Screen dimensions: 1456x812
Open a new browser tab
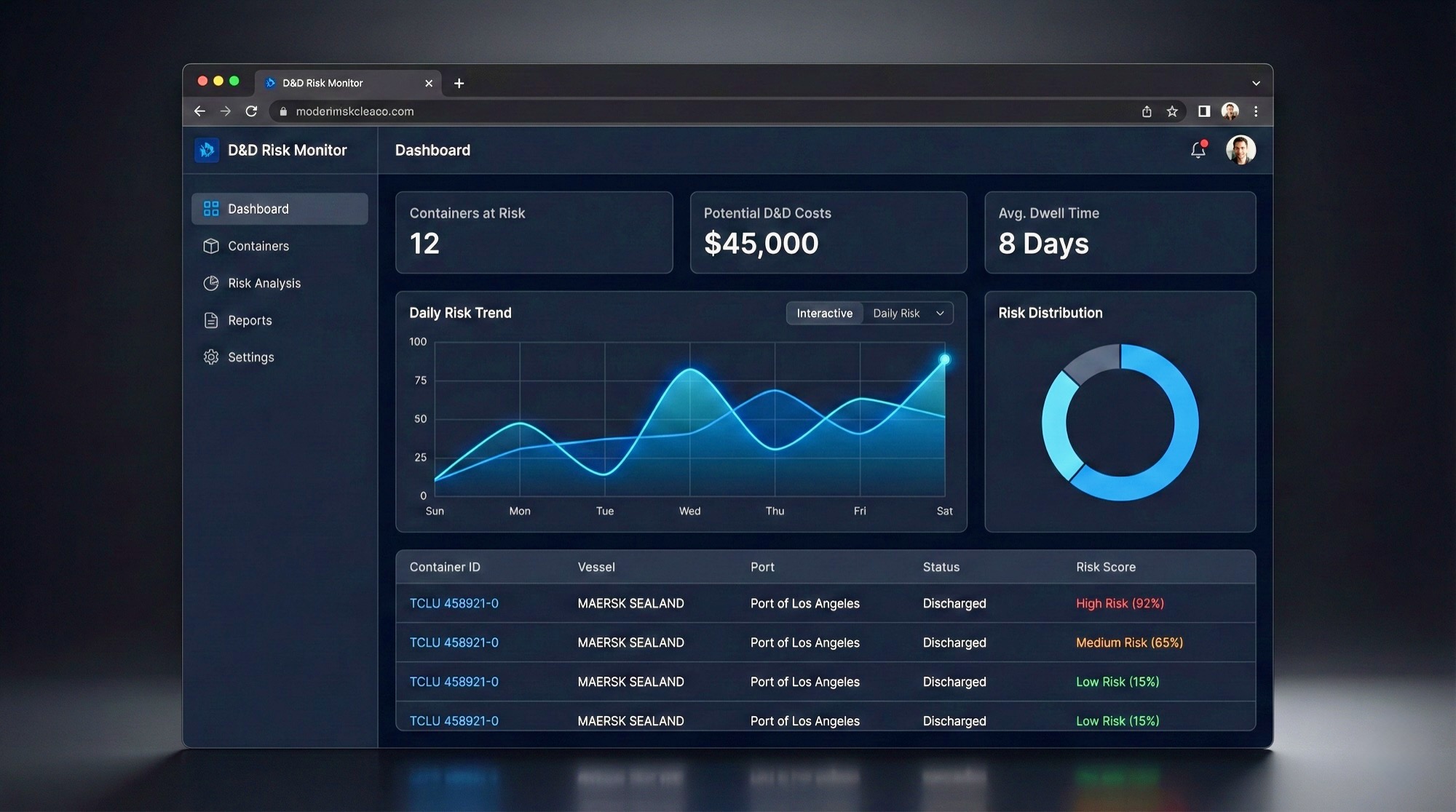pos(459,83)
